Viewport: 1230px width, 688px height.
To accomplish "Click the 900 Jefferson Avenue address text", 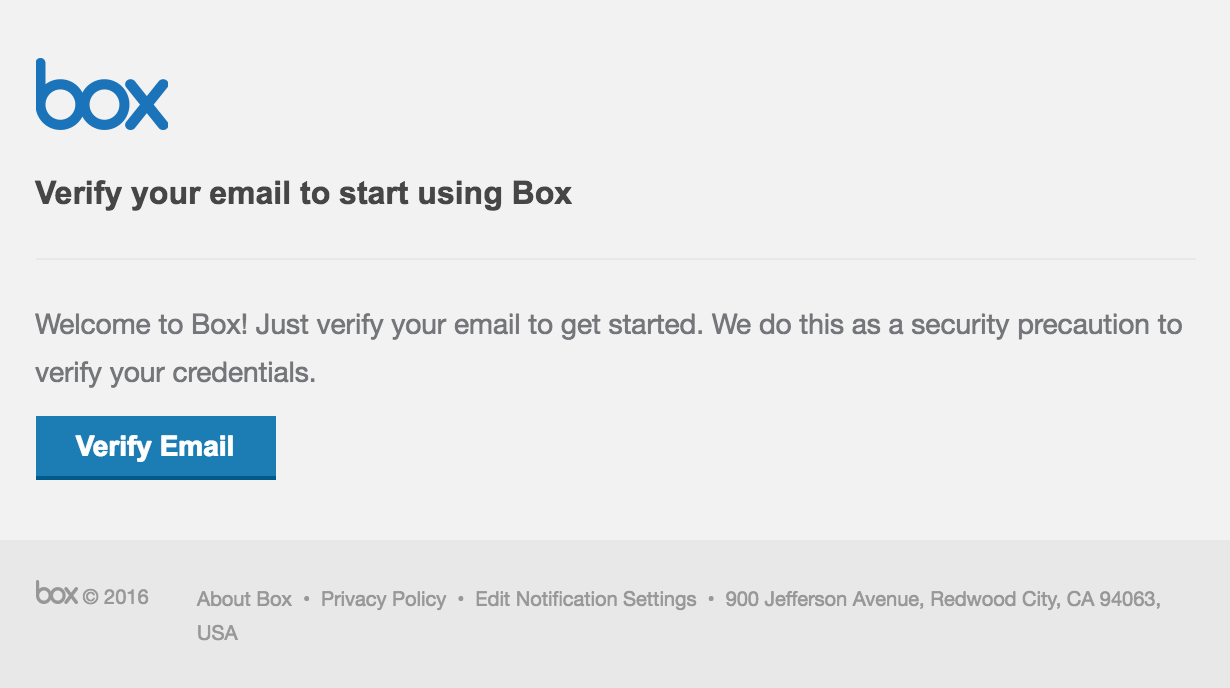I will [x=825, y=599].
